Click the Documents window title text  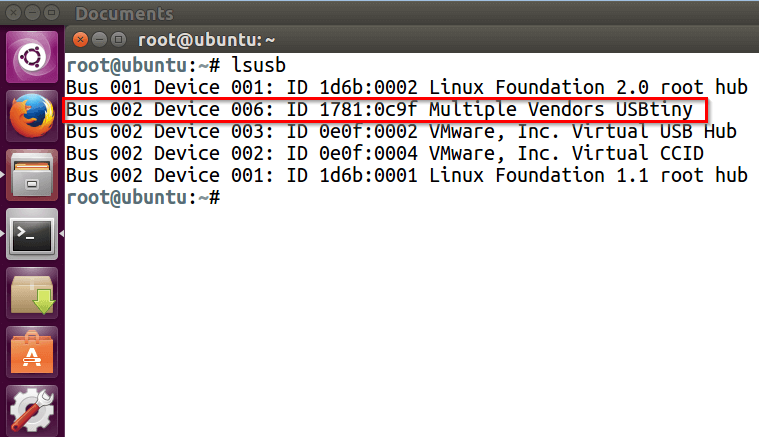click(124, 14)
